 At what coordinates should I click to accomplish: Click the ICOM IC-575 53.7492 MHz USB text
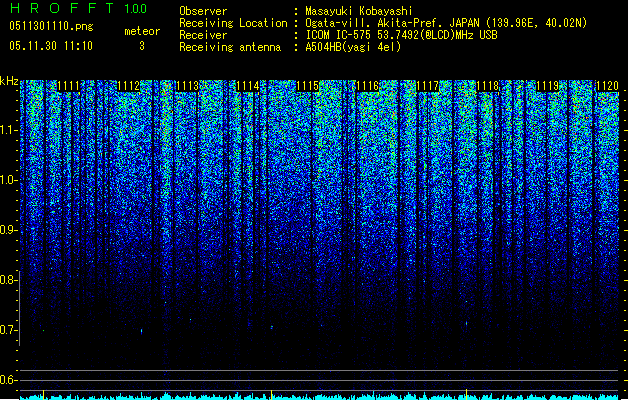click(401, 35)
